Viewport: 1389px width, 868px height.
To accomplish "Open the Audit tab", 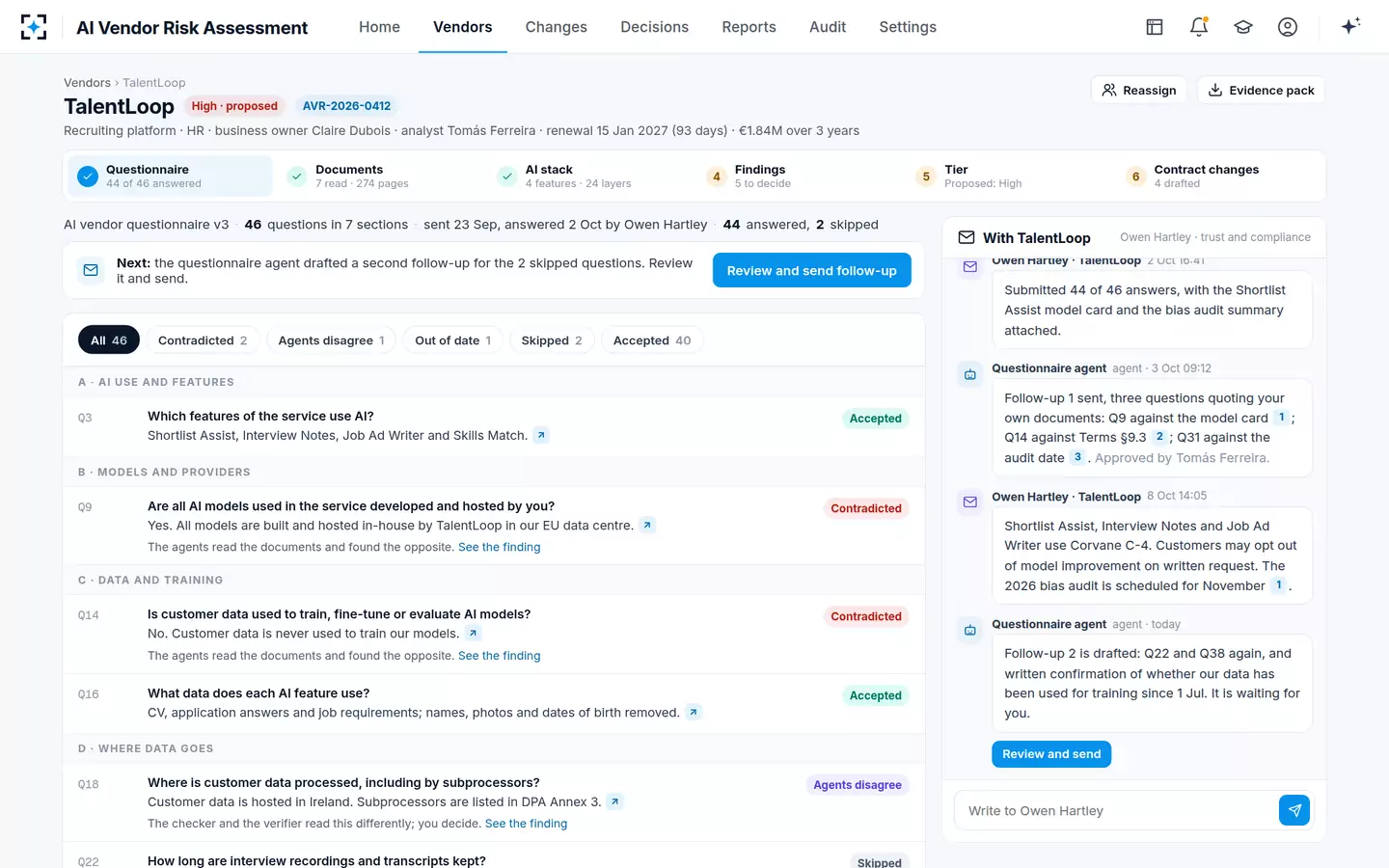I will tap(828, 27).
